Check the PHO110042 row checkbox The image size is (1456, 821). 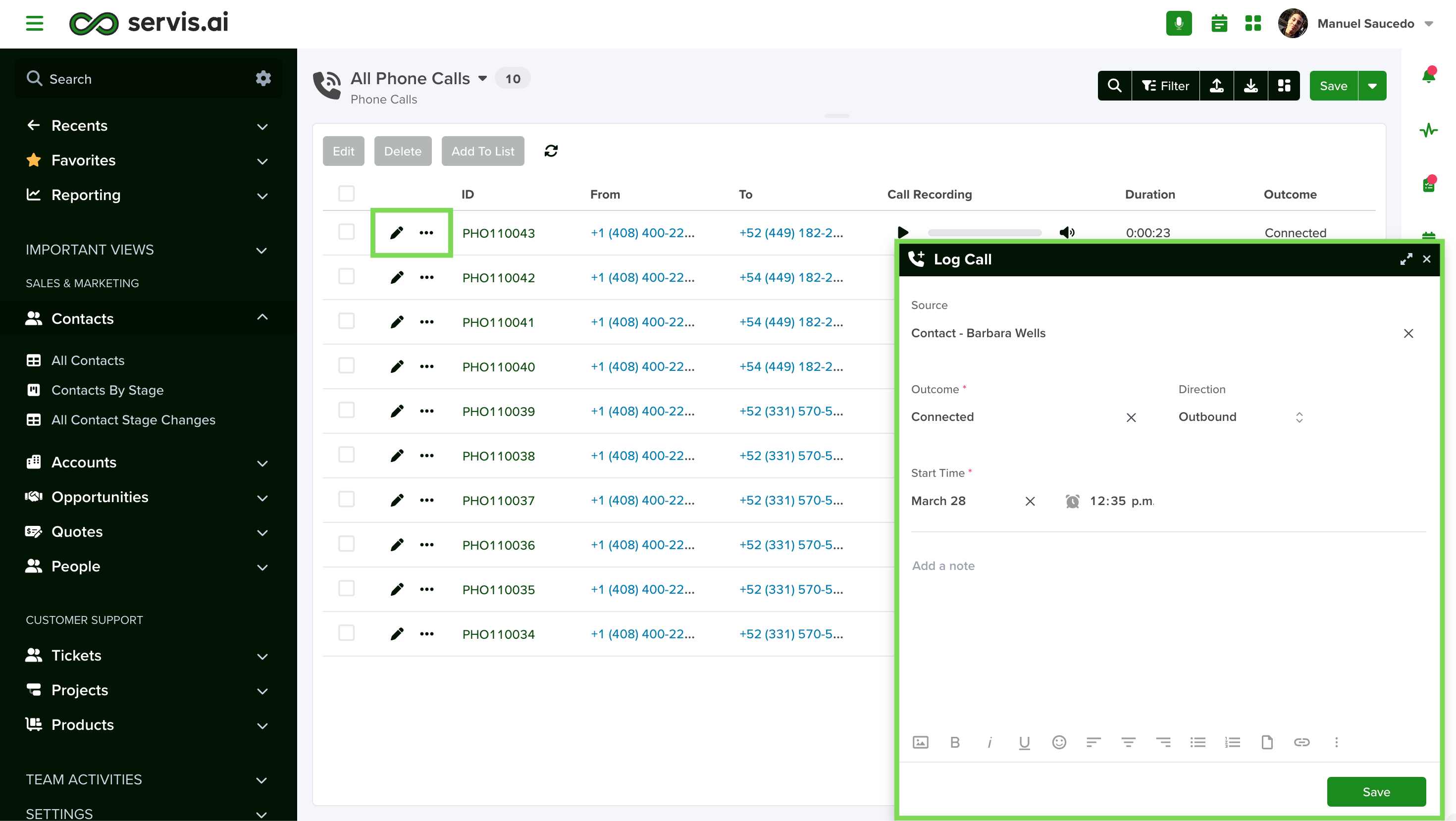[347, 277]
